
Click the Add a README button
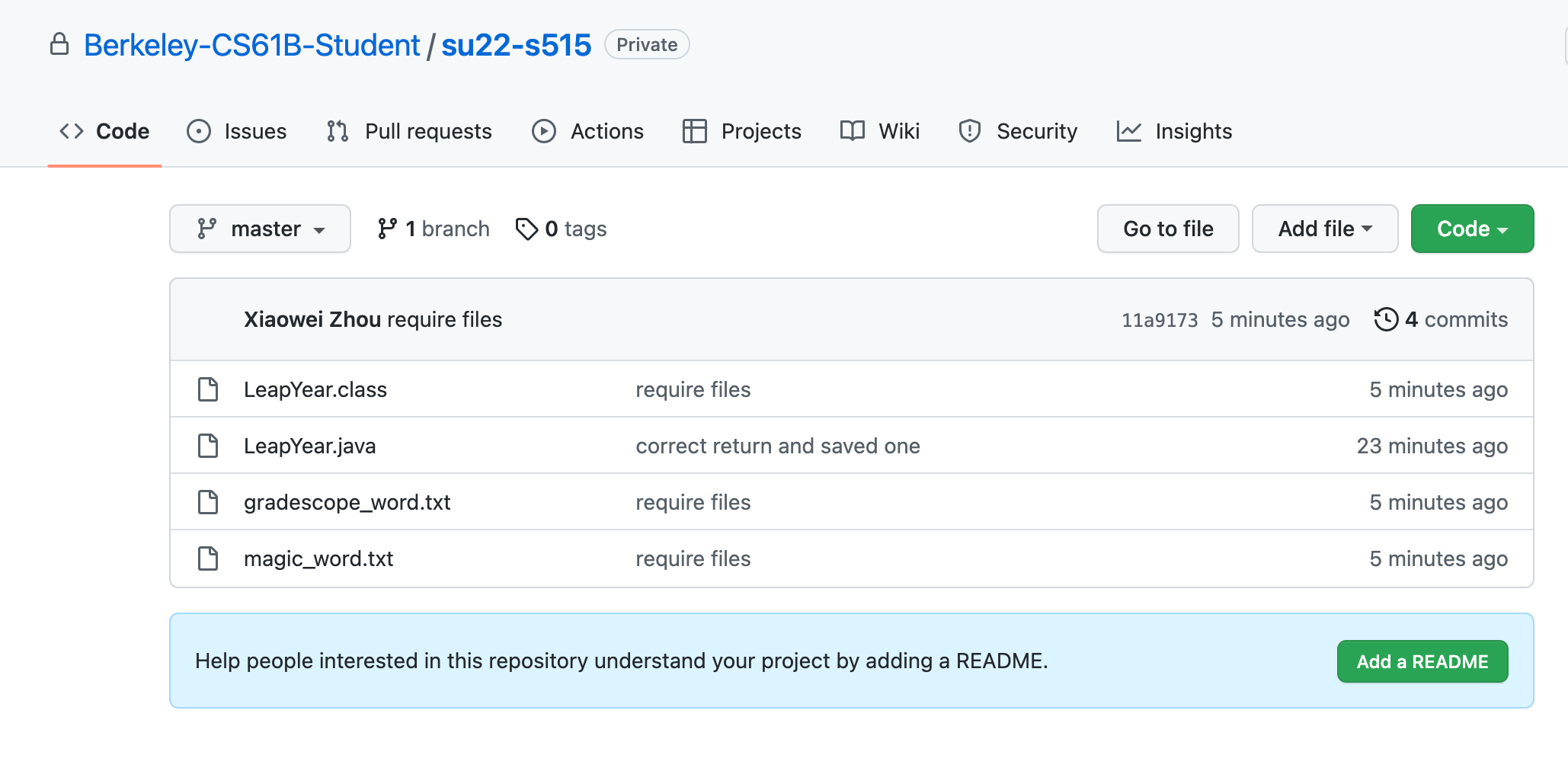[x=1422, y=661]
